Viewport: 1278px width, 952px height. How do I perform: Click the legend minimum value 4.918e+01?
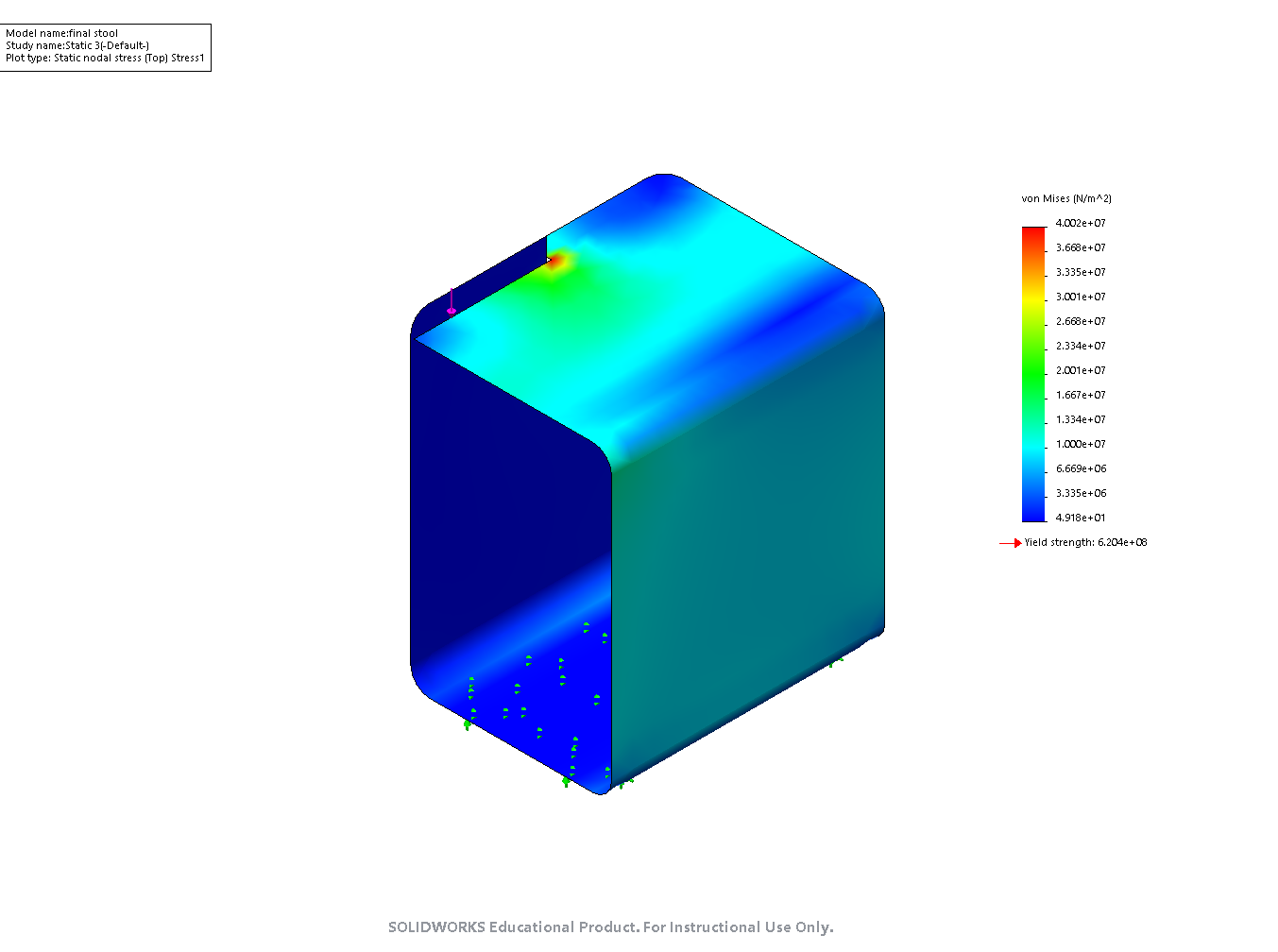(1081, 518)
